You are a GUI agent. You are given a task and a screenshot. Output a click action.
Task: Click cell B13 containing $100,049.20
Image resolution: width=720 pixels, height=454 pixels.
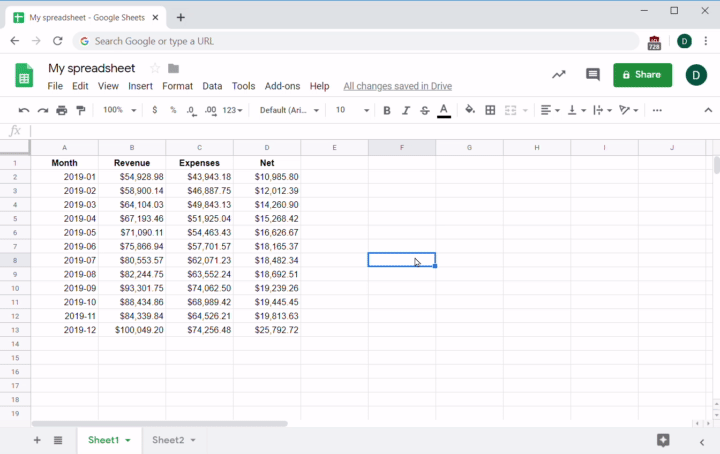[x=132, y=329]
